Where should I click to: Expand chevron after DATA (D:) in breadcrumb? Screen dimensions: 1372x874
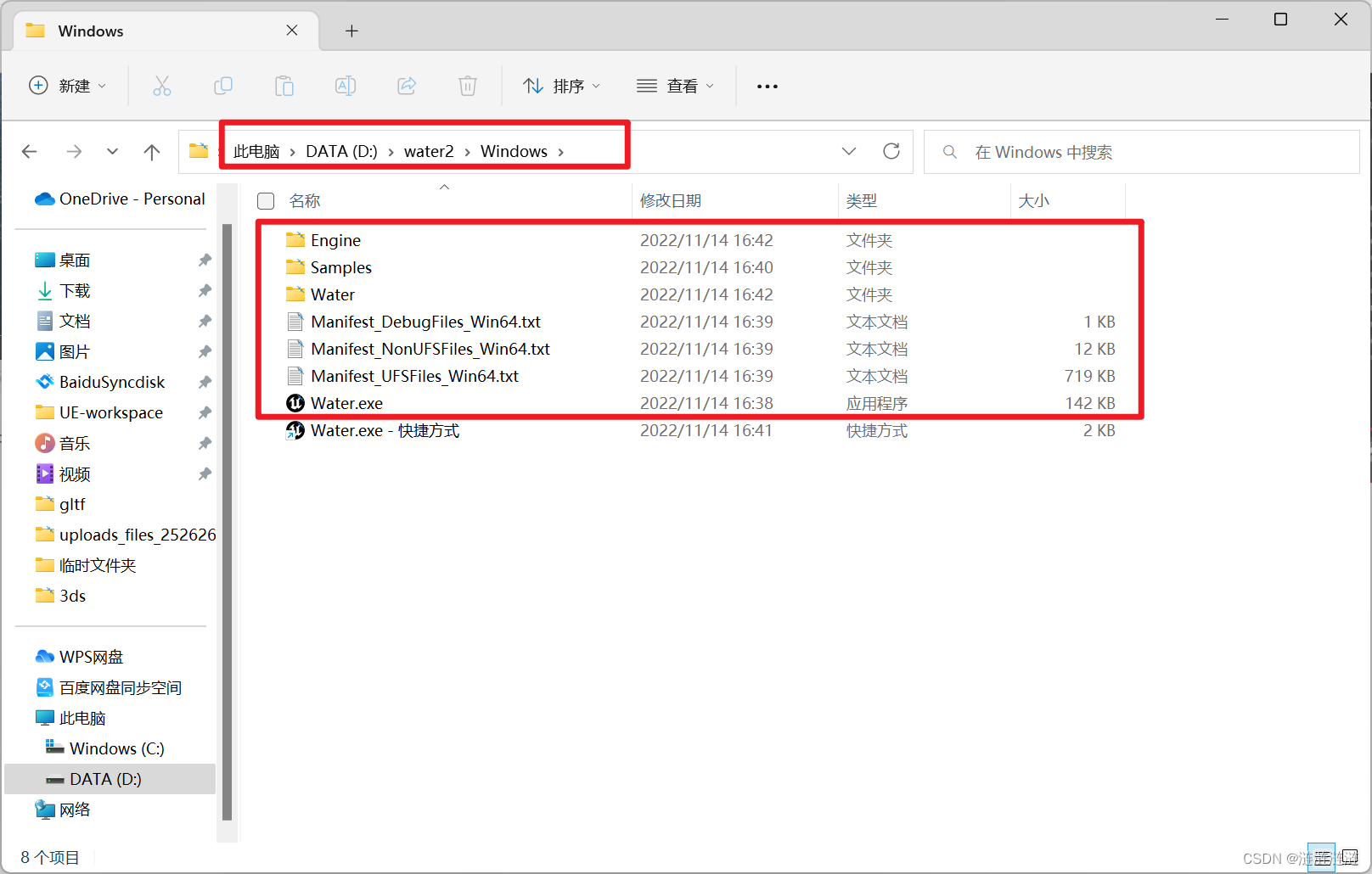pyautogui.click(x=391, y=152)
